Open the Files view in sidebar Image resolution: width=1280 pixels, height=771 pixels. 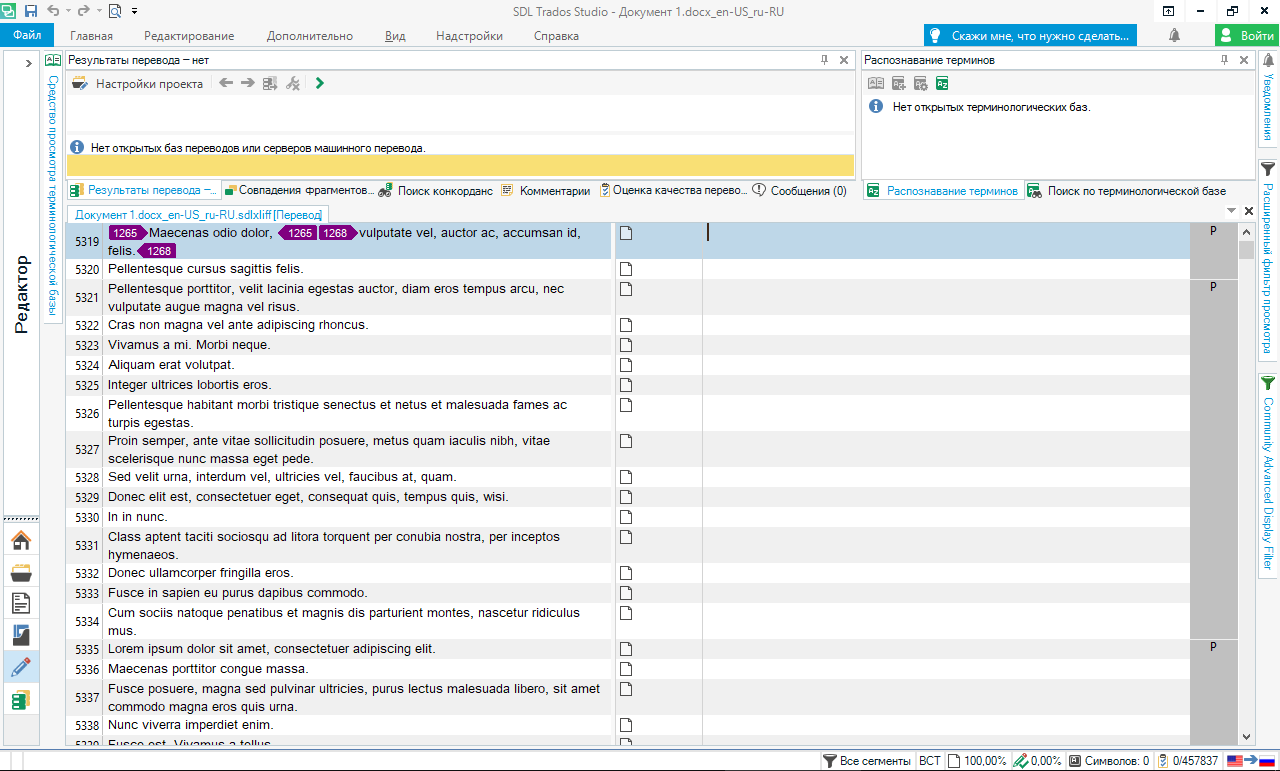pos(21,603)
